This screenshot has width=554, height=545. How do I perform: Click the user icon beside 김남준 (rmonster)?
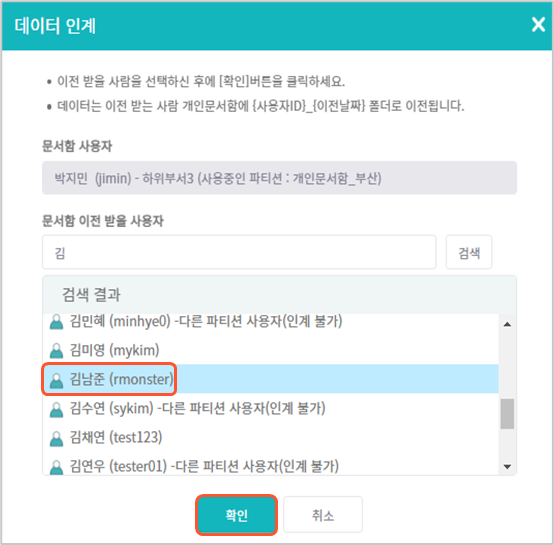[57, 380]
